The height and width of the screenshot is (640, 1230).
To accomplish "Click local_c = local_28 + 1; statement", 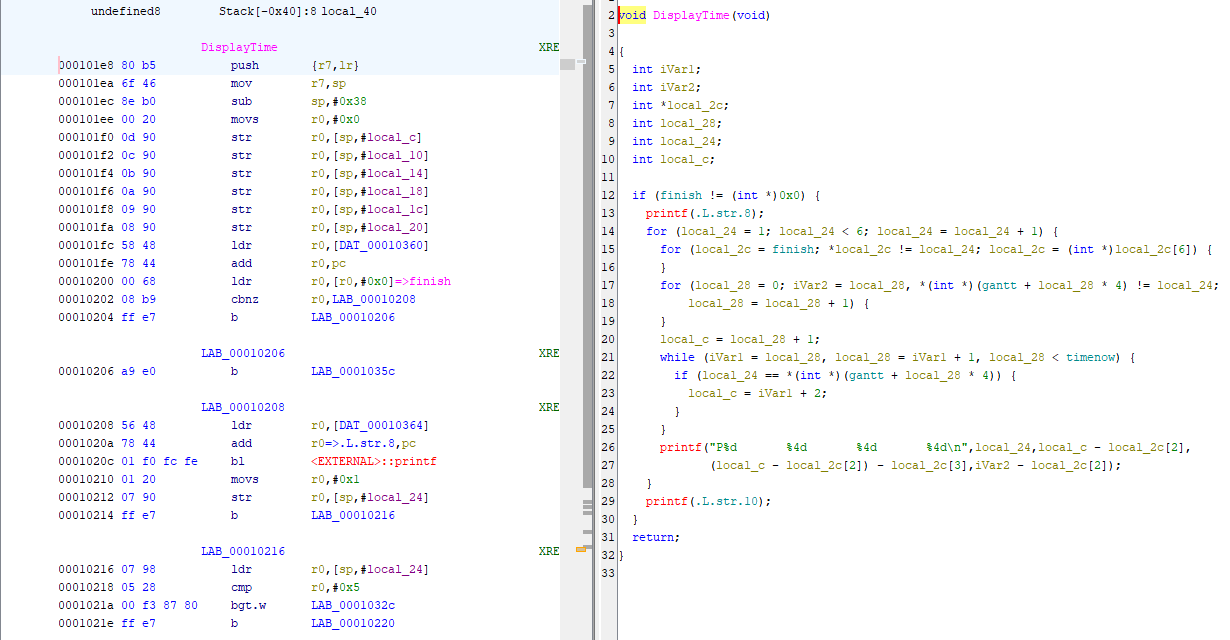I will coord(740,339).
